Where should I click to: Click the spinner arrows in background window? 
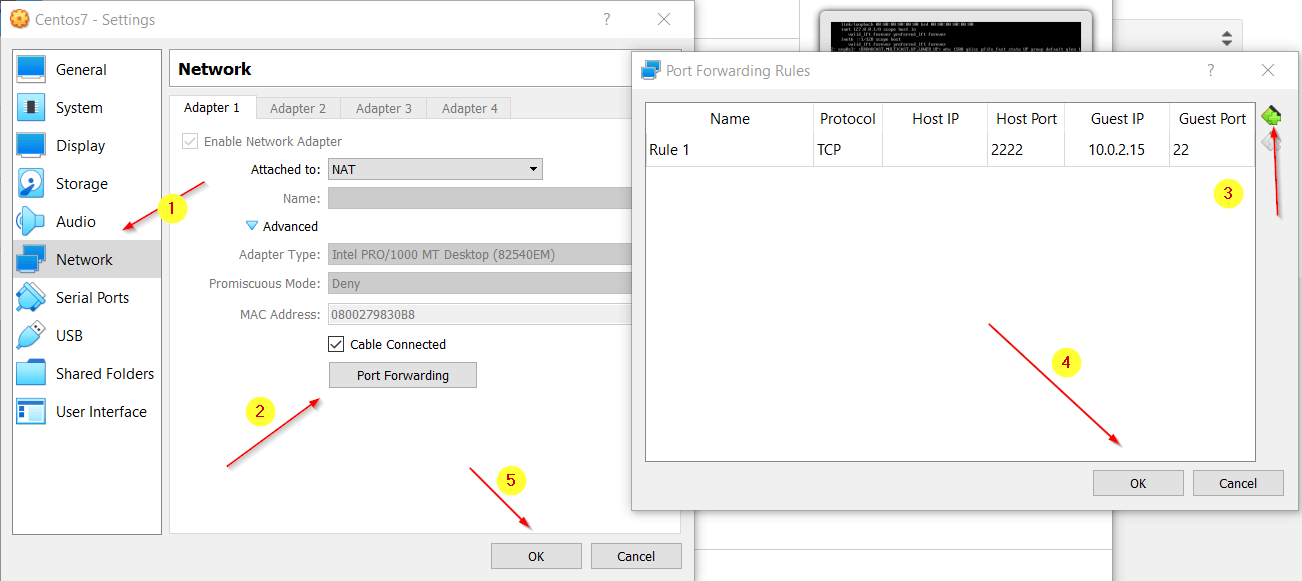click(x=1227, y=38)
